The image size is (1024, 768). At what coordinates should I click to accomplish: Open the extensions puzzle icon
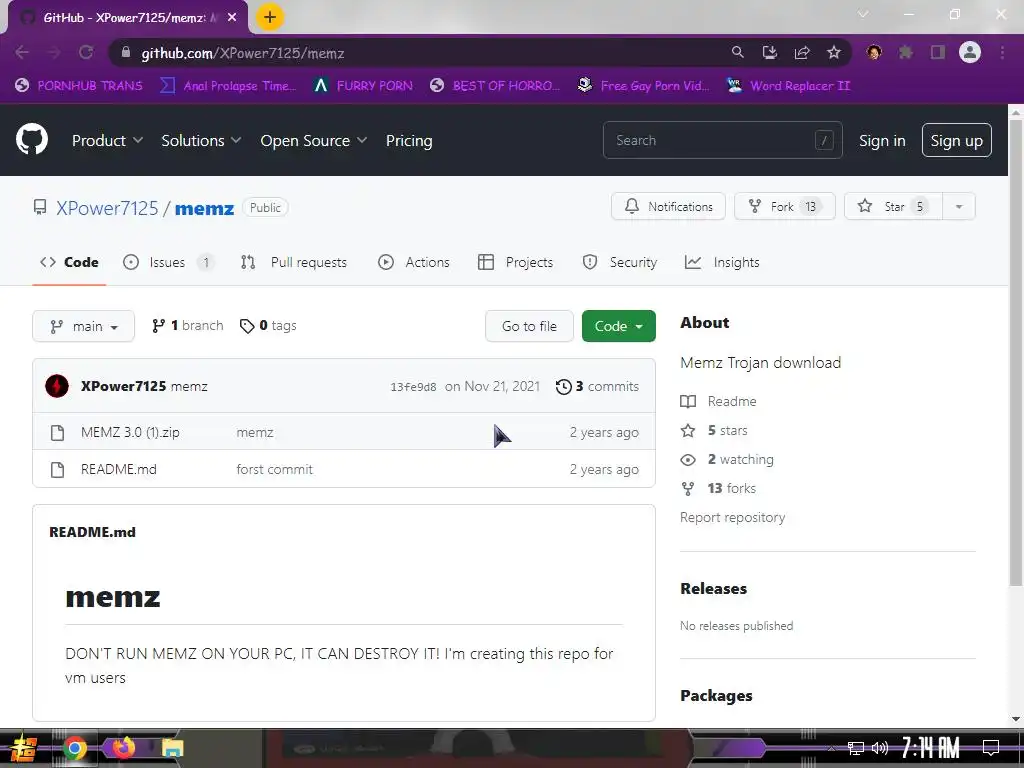(906, 52)
